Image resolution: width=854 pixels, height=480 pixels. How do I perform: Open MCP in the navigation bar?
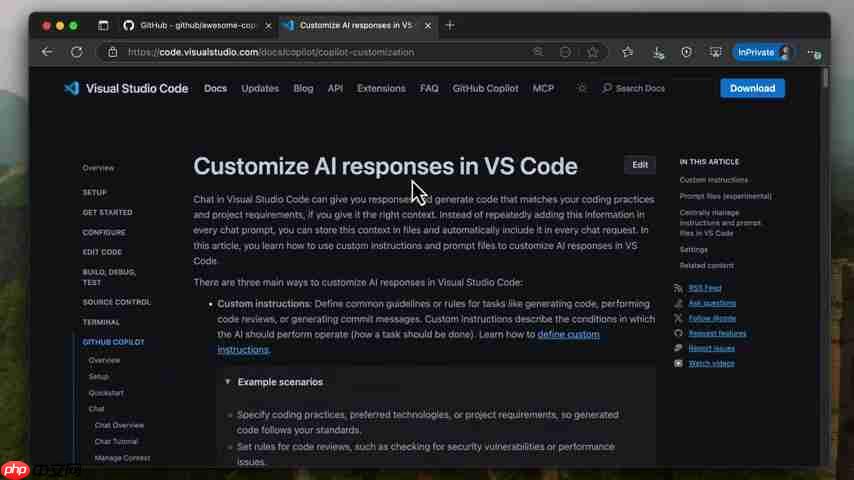click(x=543, y=88)
